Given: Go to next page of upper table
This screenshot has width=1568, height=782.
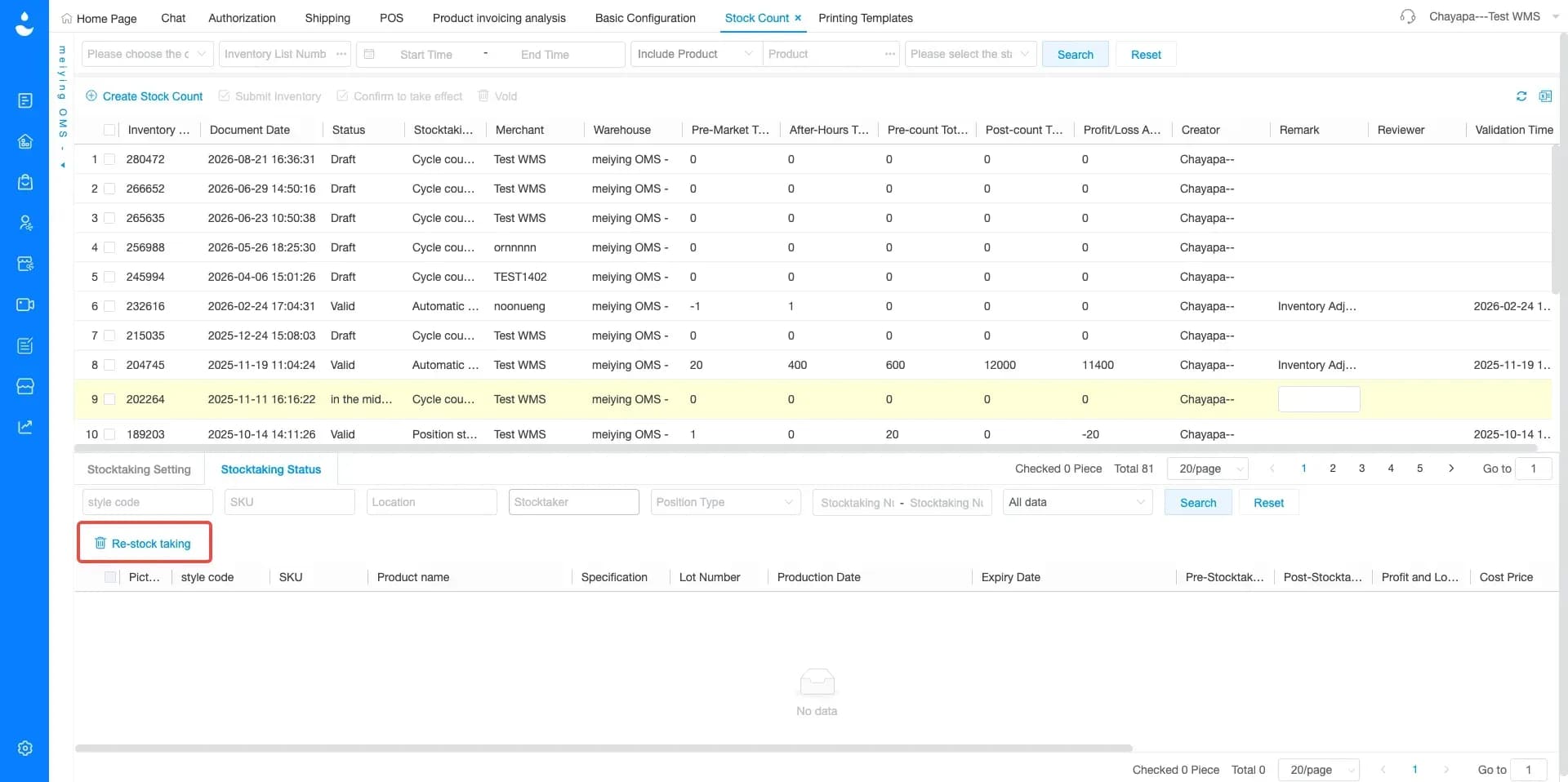Looking at the screenshot, I should pyautogui.click(x=1451, y=469).
